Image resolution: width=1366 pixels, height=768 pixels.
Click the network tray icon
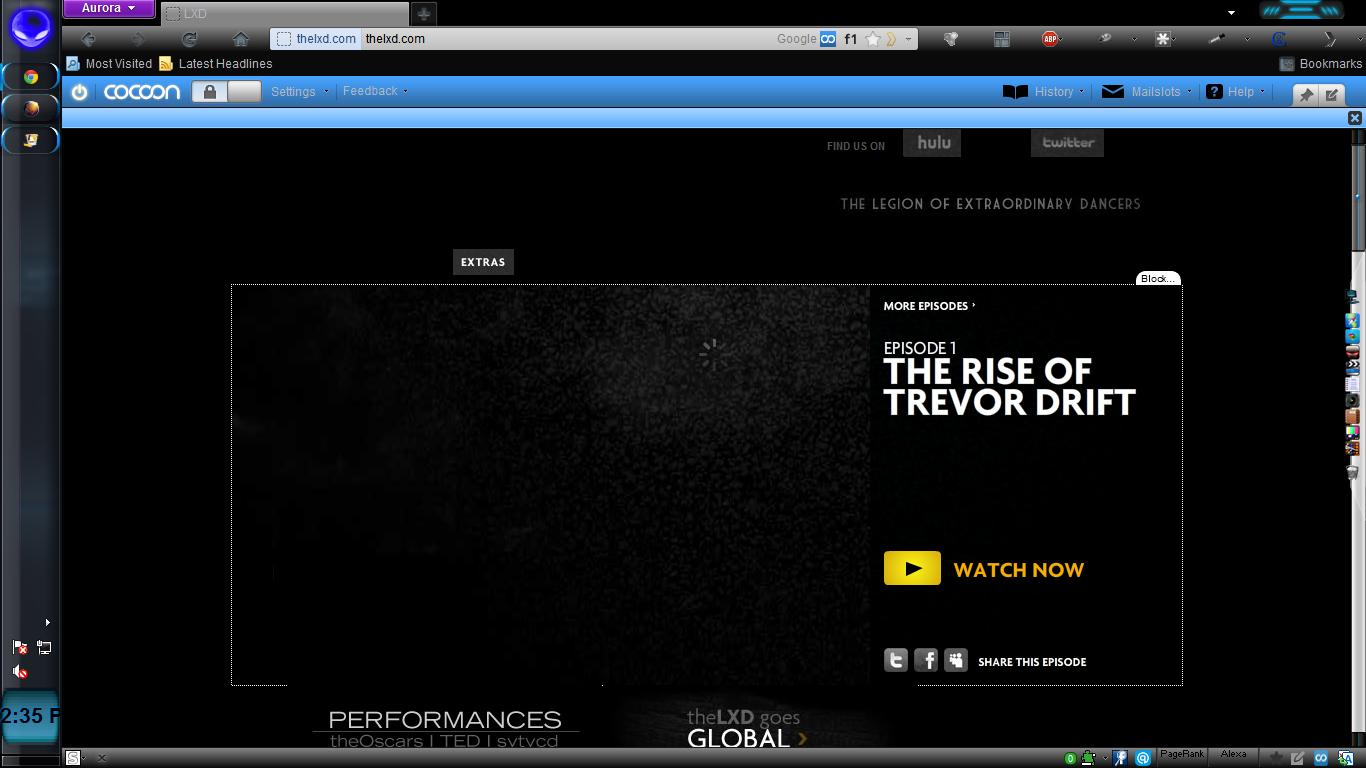pyautogui.click(x=44, y=648)
